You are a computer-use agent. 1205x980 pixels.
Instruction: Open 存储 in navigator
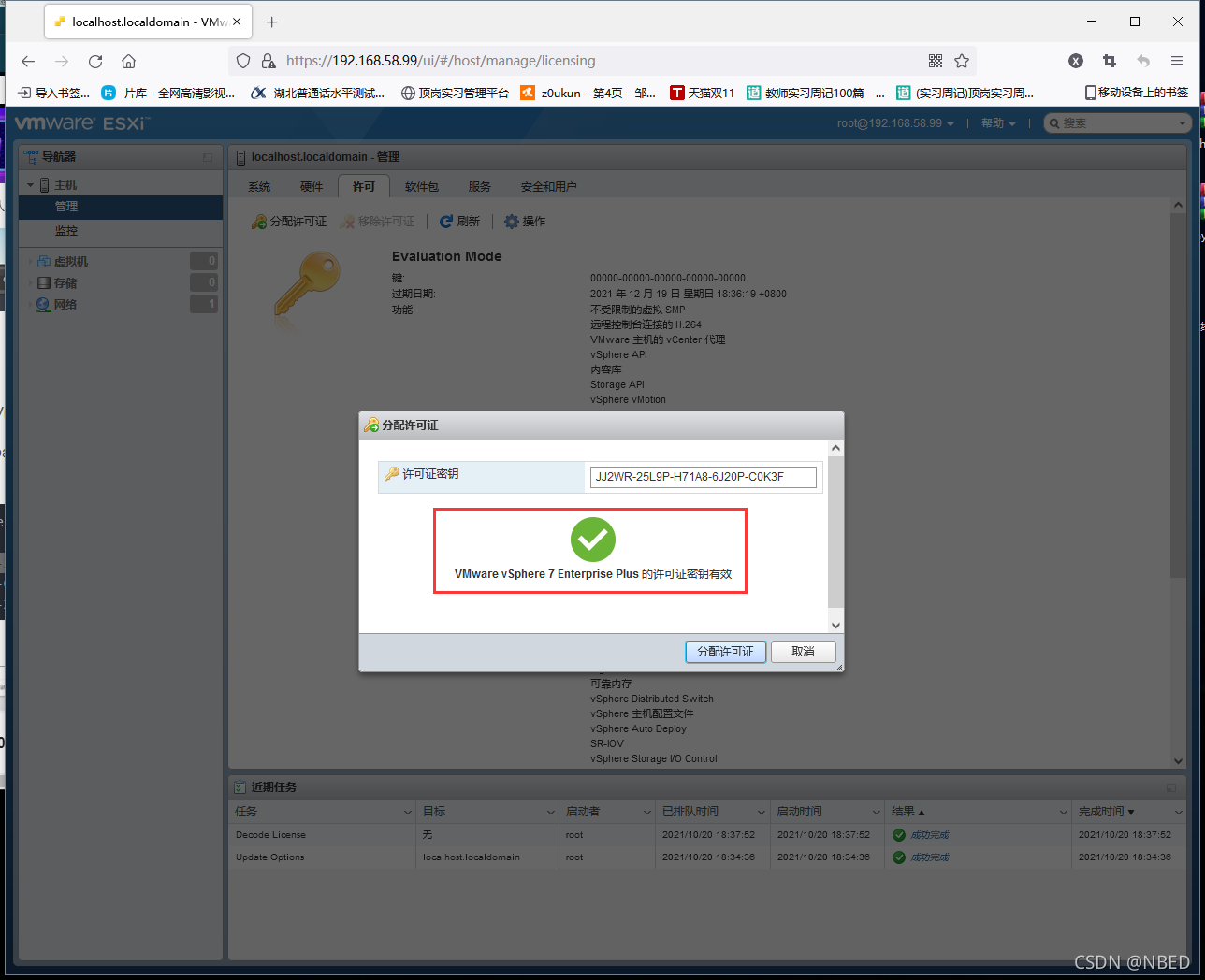[65, 283]
